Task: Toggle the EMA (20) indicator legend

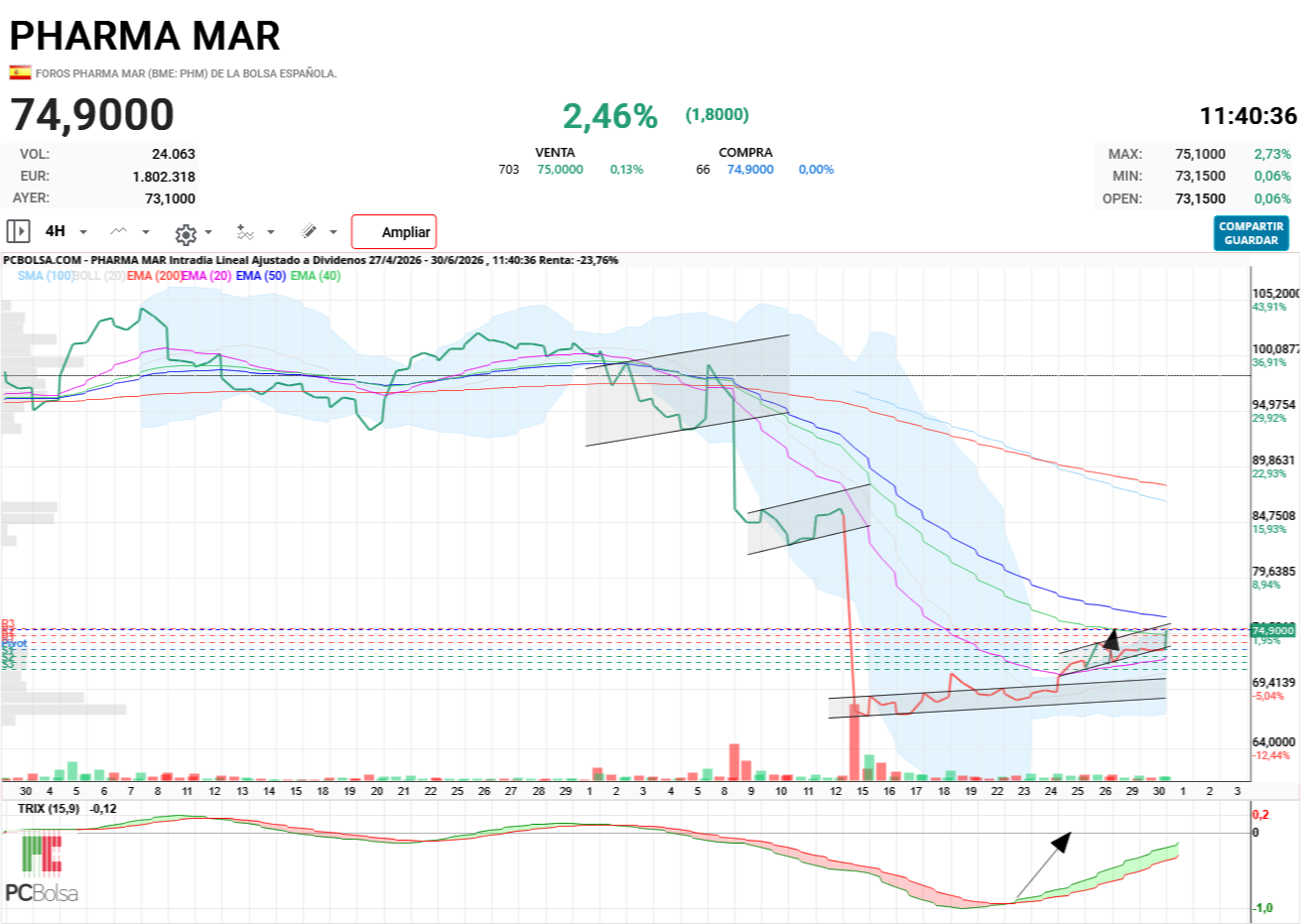Action: pyautogui.click(x=206, y=276)
